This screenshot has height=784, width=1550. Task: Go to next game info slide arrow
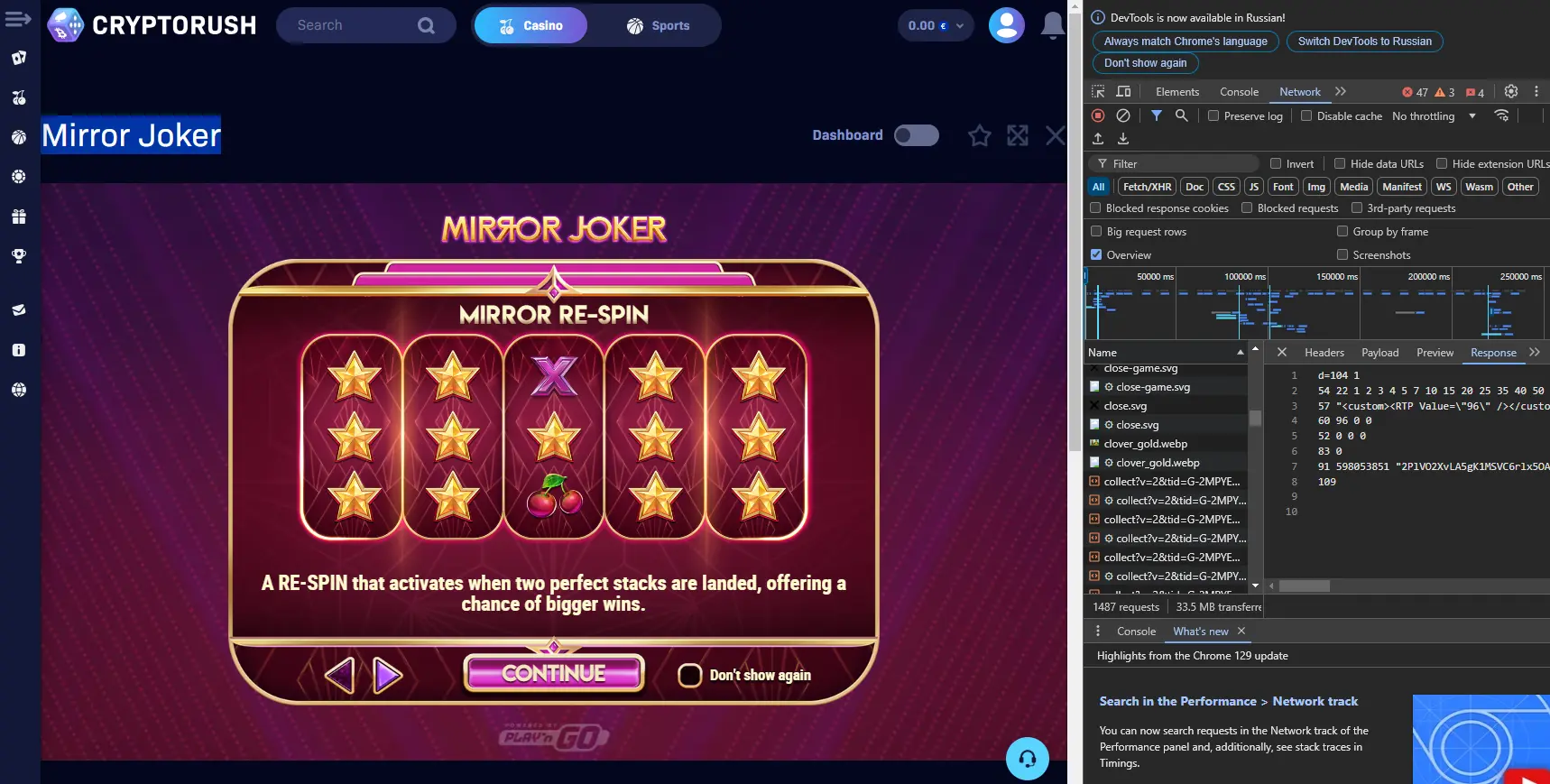point(387,675)
